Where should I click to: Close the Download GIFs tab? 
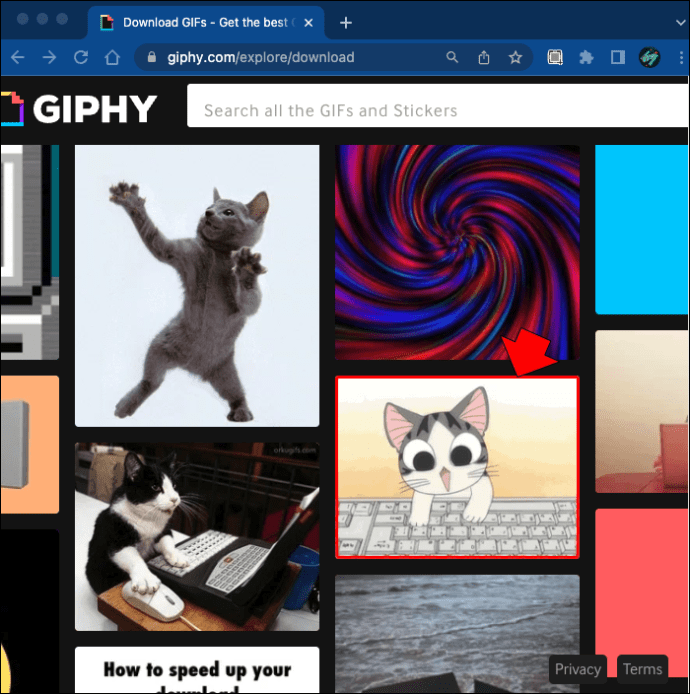click(308, 23)
